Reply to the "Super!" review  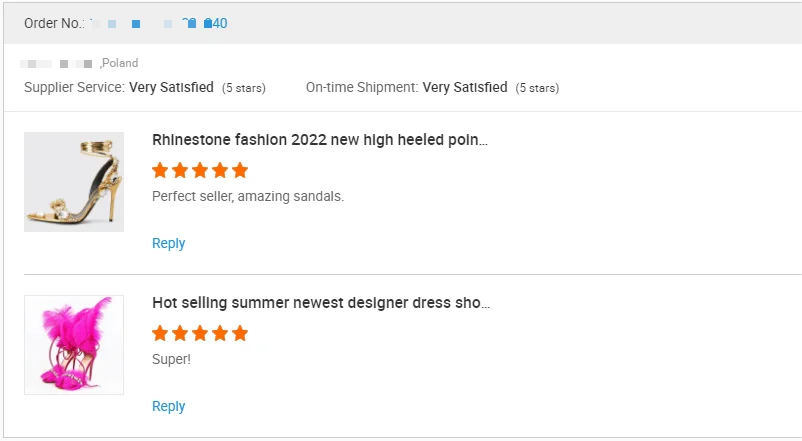pos(168,406)
